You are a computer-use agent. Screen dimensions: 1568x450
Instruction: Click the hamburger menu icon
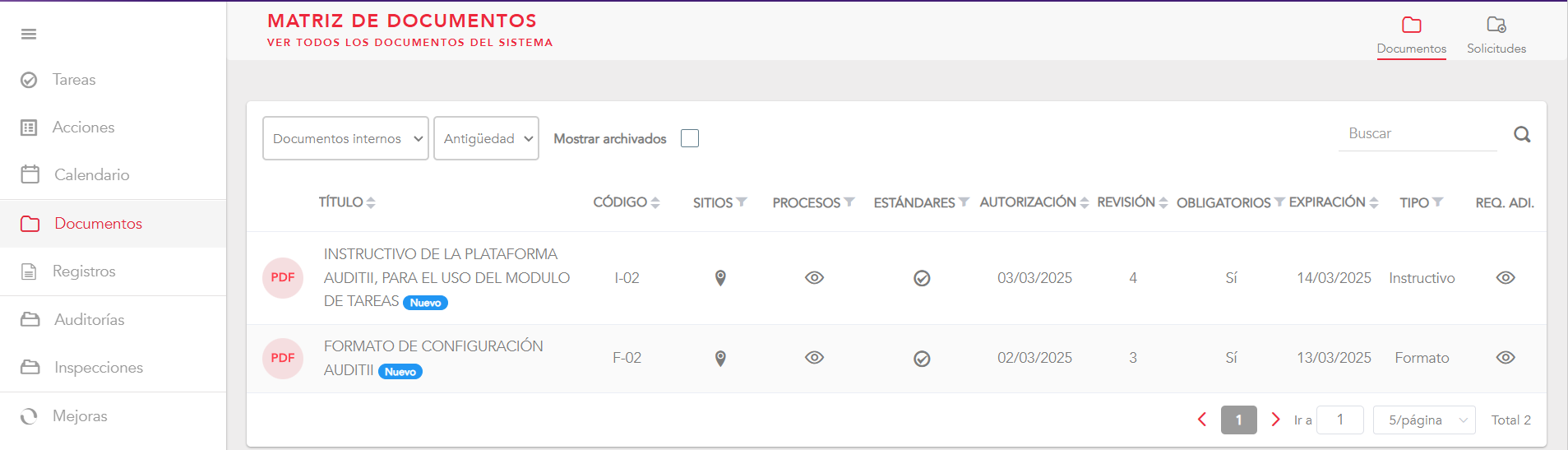[x=29, y=34]
